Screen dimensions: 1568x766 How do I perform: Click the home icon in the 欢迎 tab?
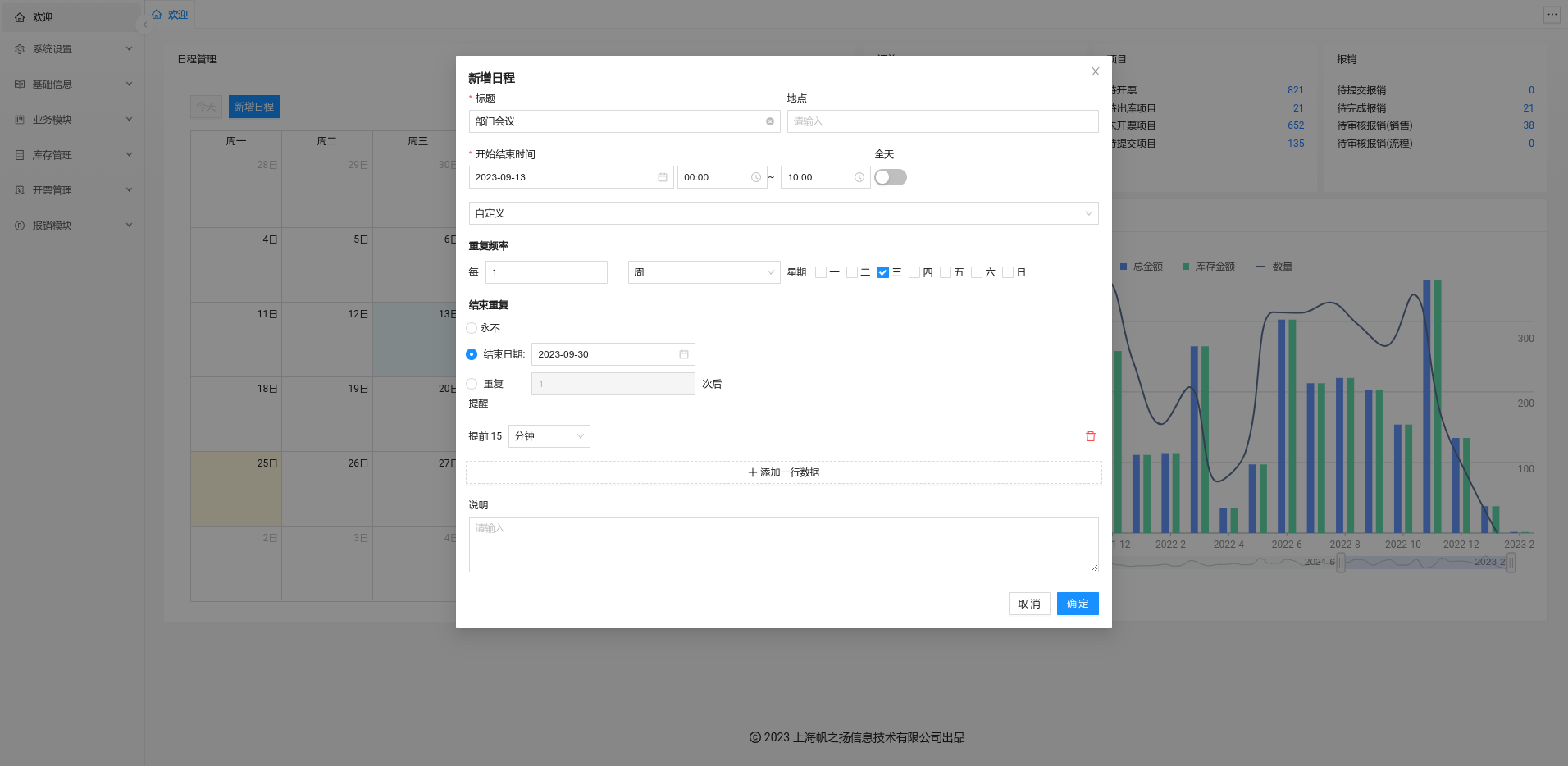pos(157,15)
